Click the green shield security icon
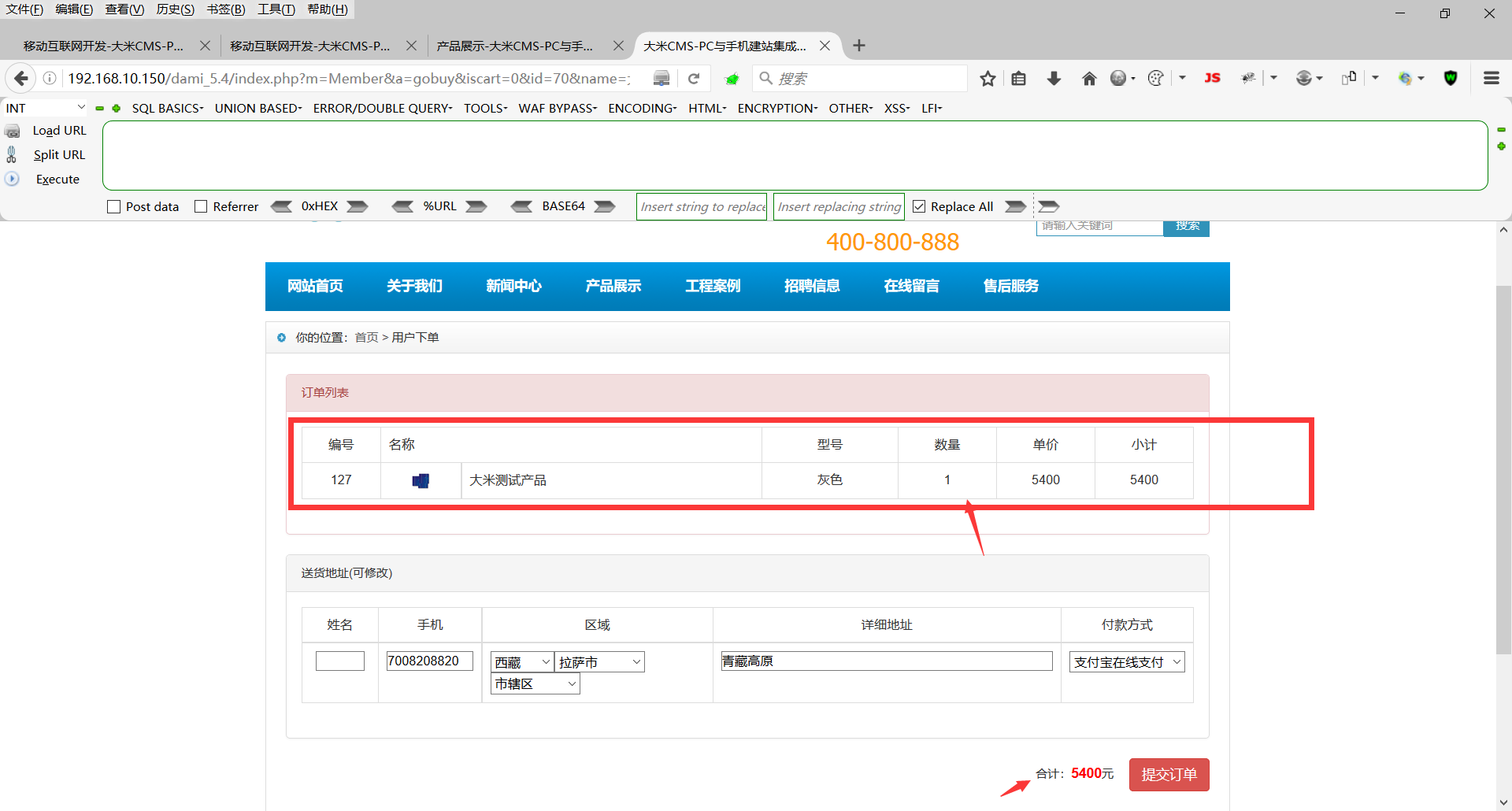 pyautogui.click(x=1451, y=78)
